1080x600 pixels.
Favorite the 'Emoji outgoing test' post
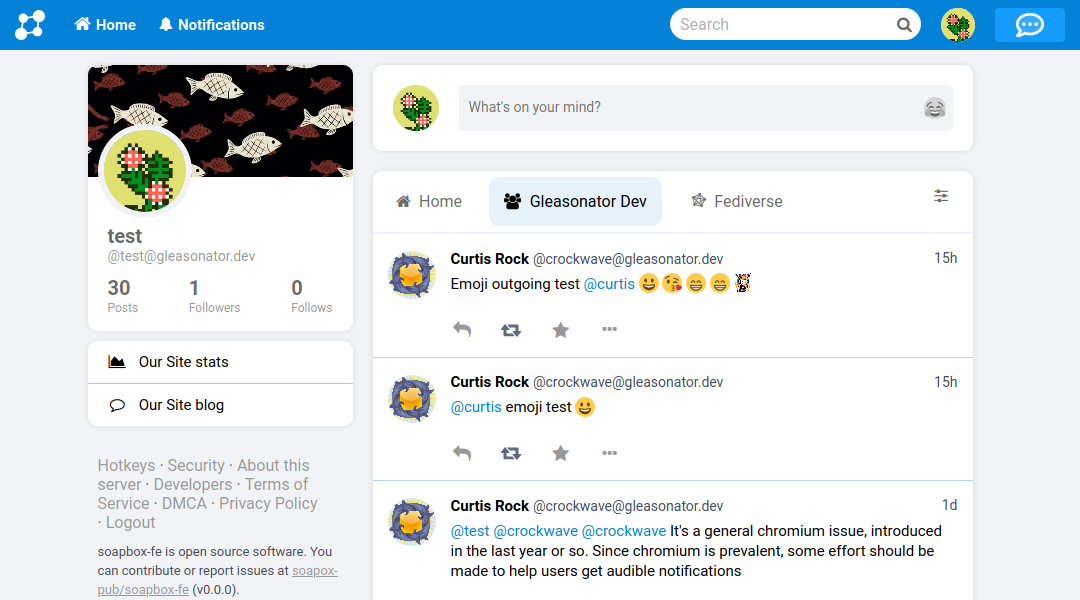pos(561,329)
